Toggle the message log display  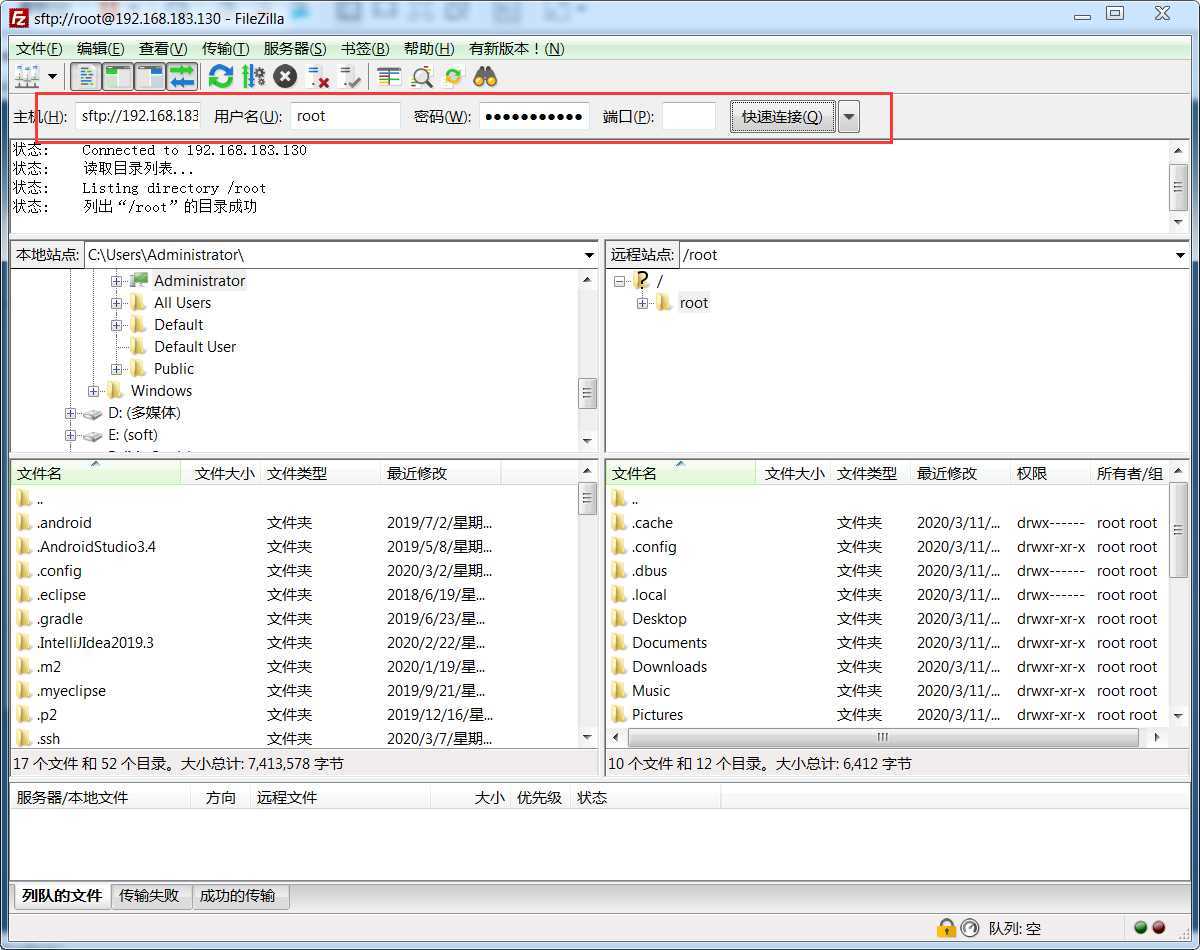click(x=87, y=77)
